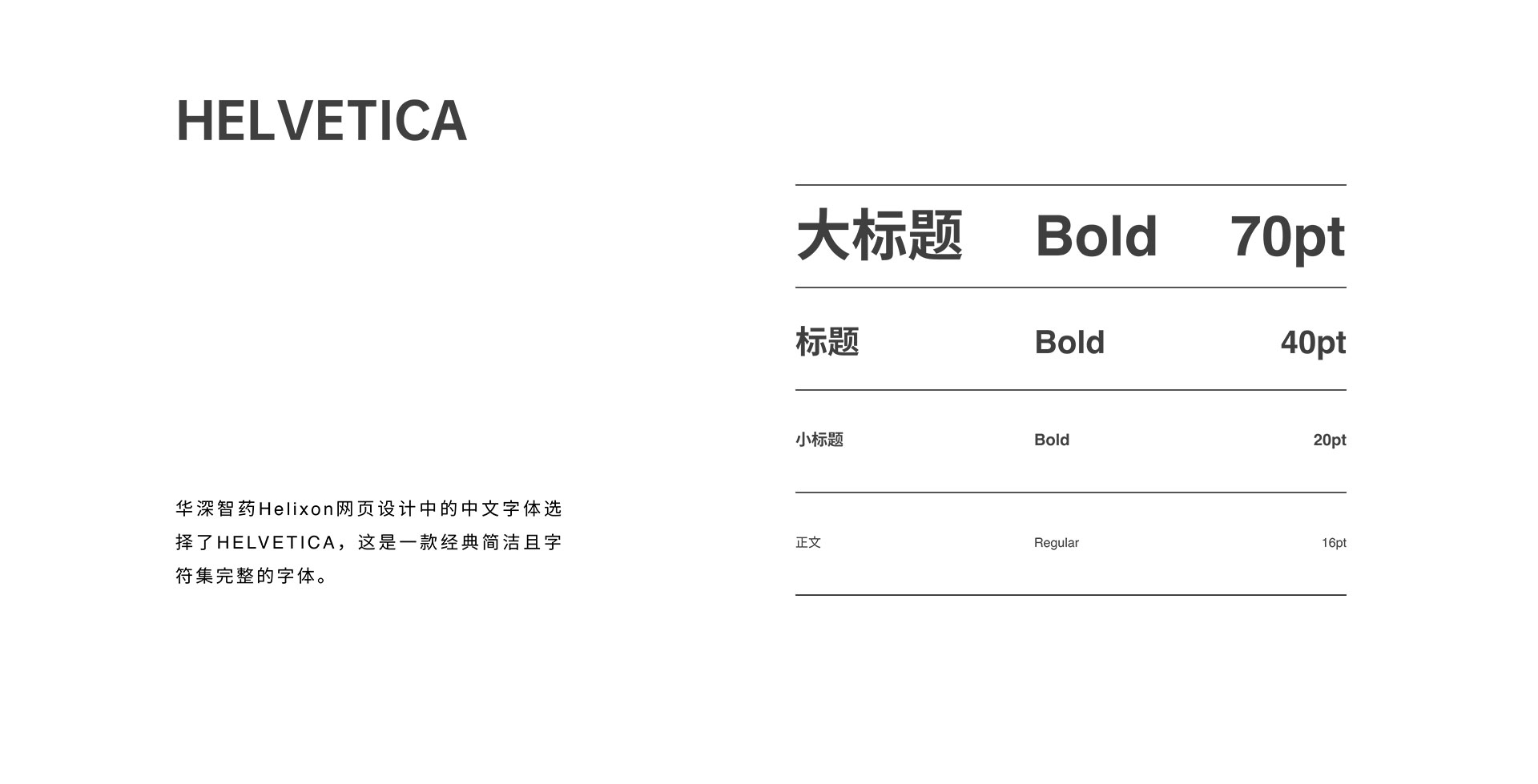Click the 70pt size label
This screenshot has height=784, width=1538.
pos(1287,237)
